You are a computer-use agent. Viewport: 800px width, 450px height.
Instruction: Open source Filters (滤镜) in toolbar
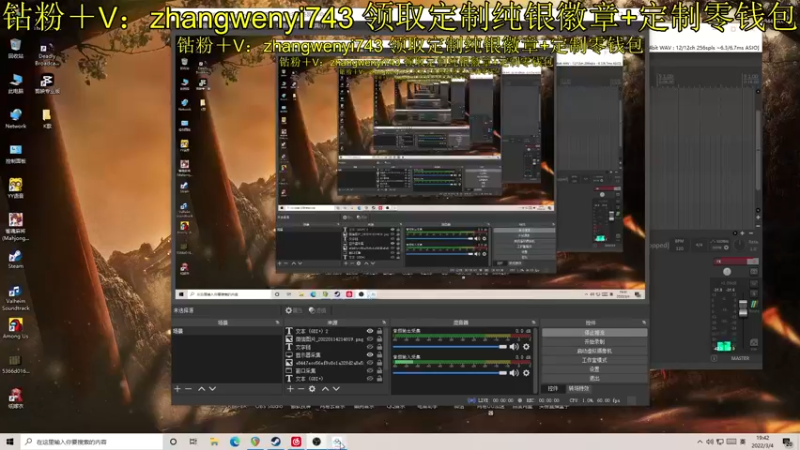317,310
